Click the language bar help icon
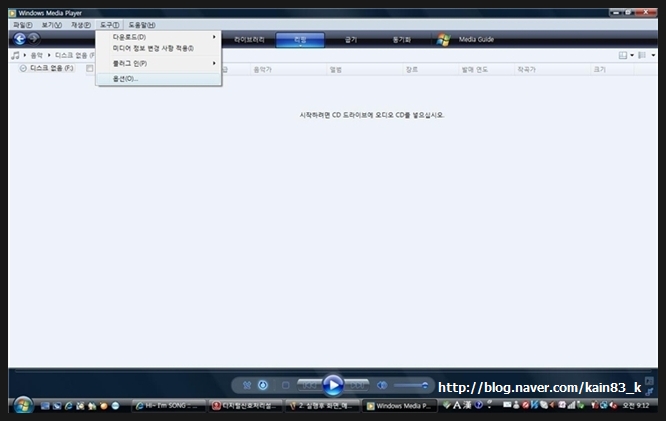Image resolution: width=666 pixels, height=421 pixels. [479, 405]
